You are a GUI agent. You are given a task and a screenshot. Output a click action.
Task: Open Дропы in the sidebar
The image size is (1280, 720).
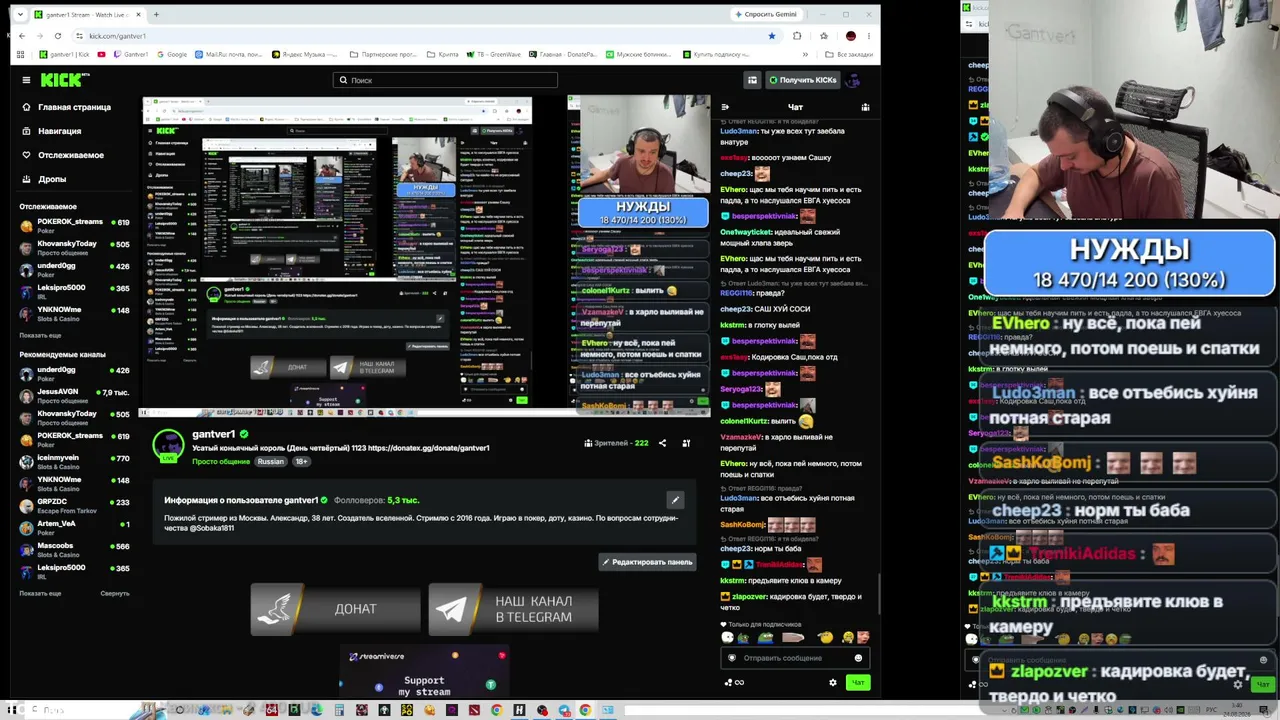pos(45,179)
